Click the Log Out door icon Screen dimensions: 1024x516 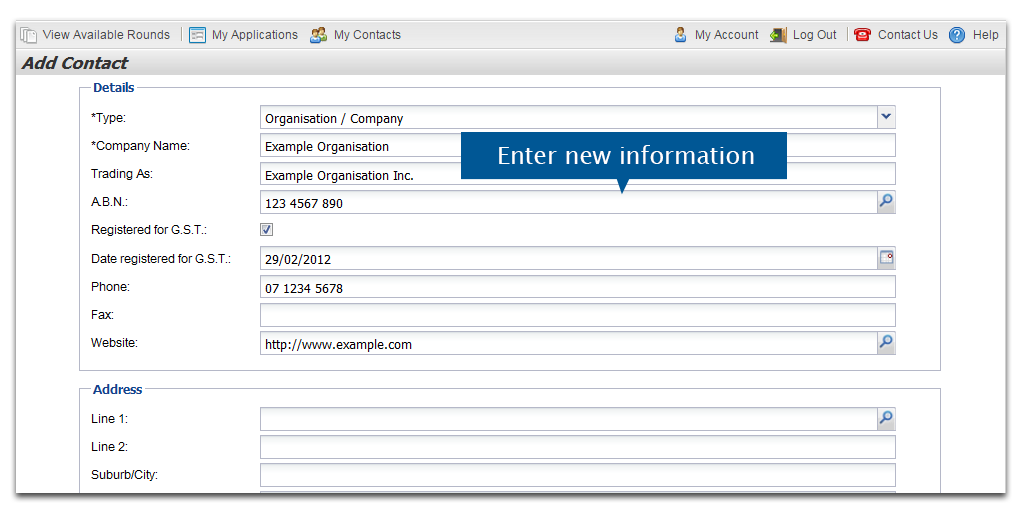[778, 35]
